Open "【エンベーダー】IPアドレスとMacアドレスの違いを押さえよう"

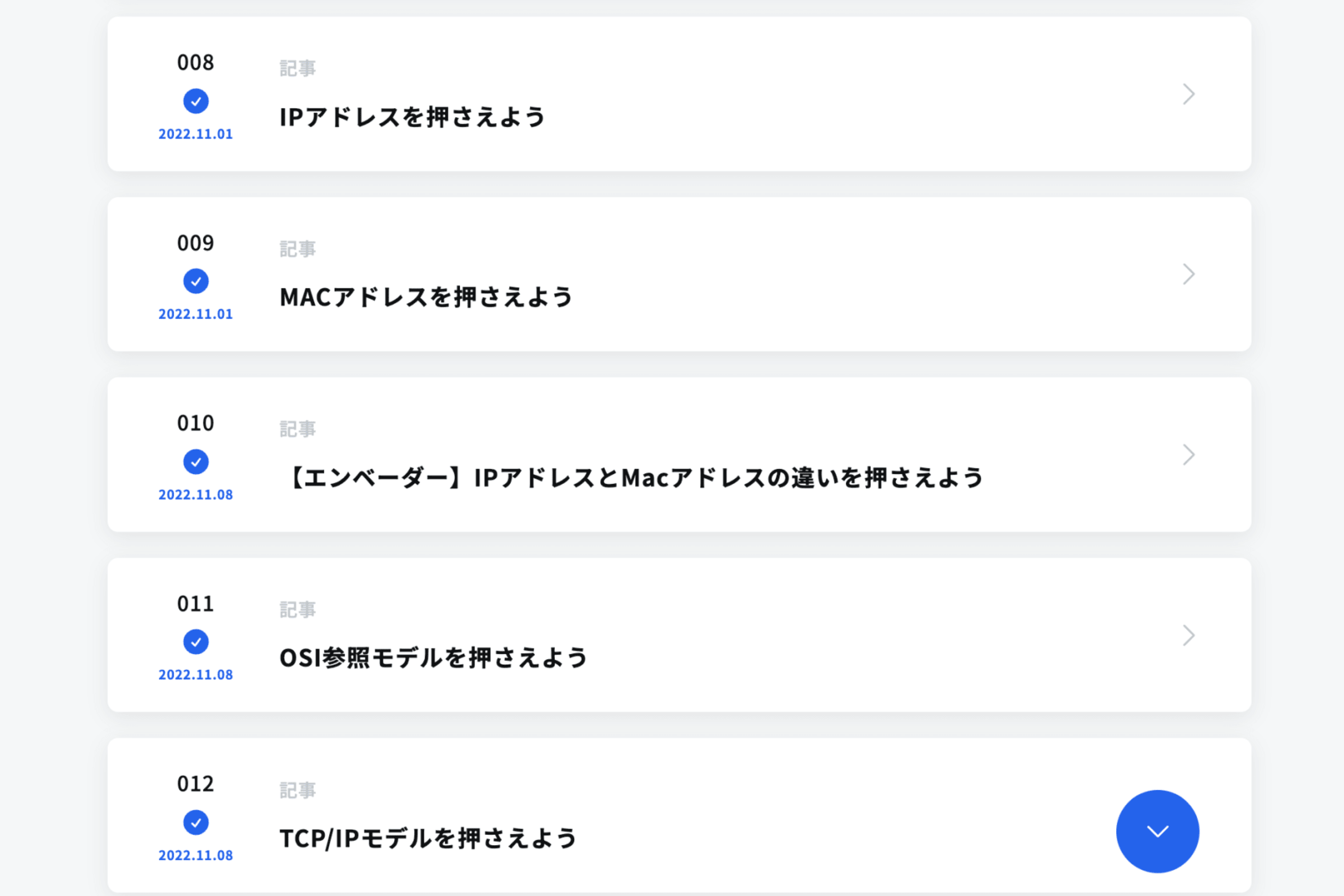pos(633,478)
